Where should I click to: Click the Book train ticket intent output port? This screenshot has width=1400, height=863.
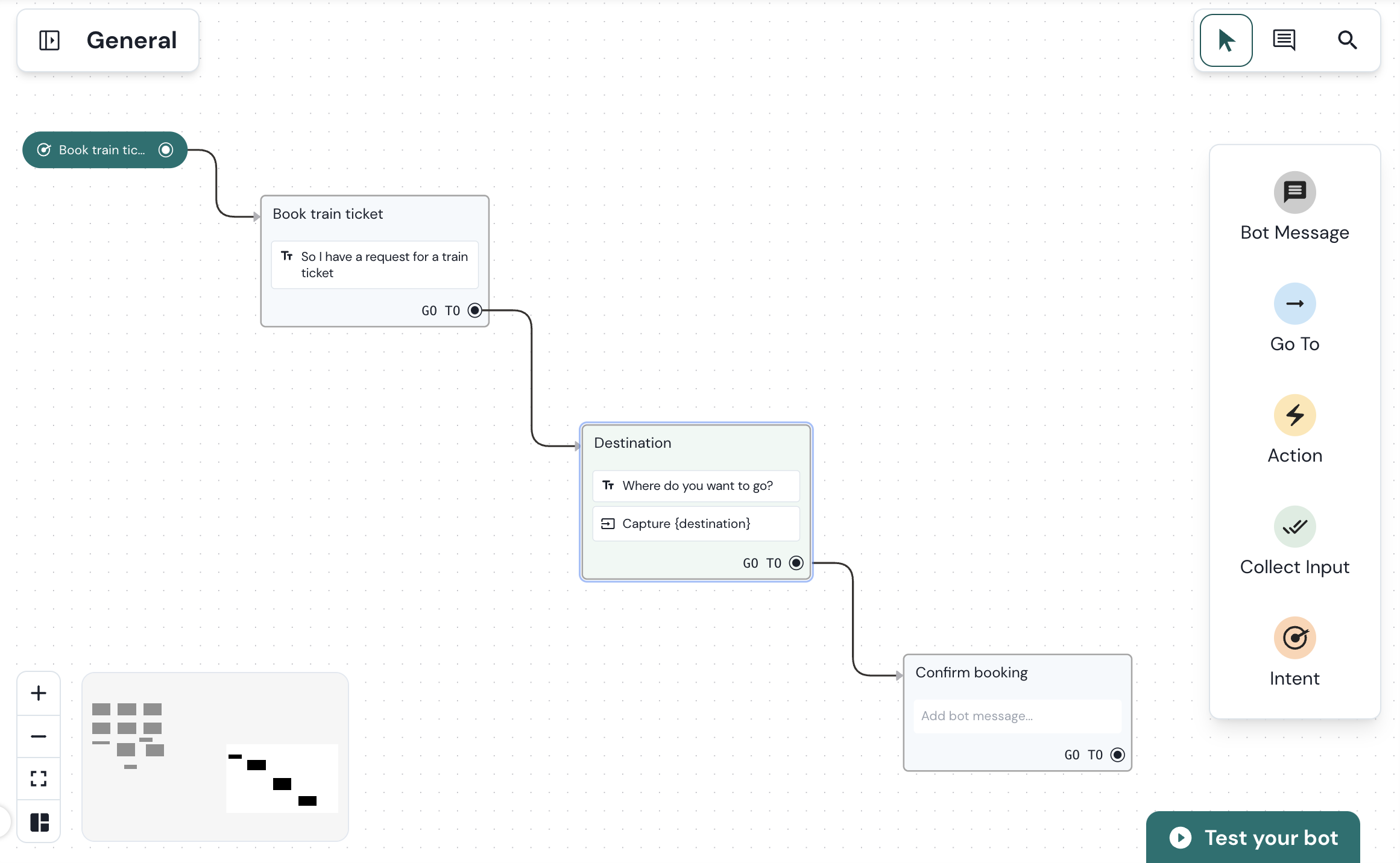tap(166, 150)
